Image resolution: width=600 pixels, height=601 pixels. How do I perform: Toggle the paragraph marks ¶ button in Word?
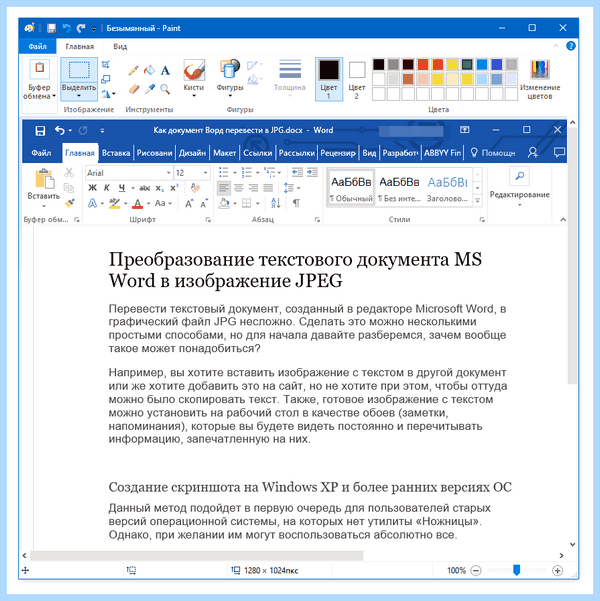click(x=296, y=203)
